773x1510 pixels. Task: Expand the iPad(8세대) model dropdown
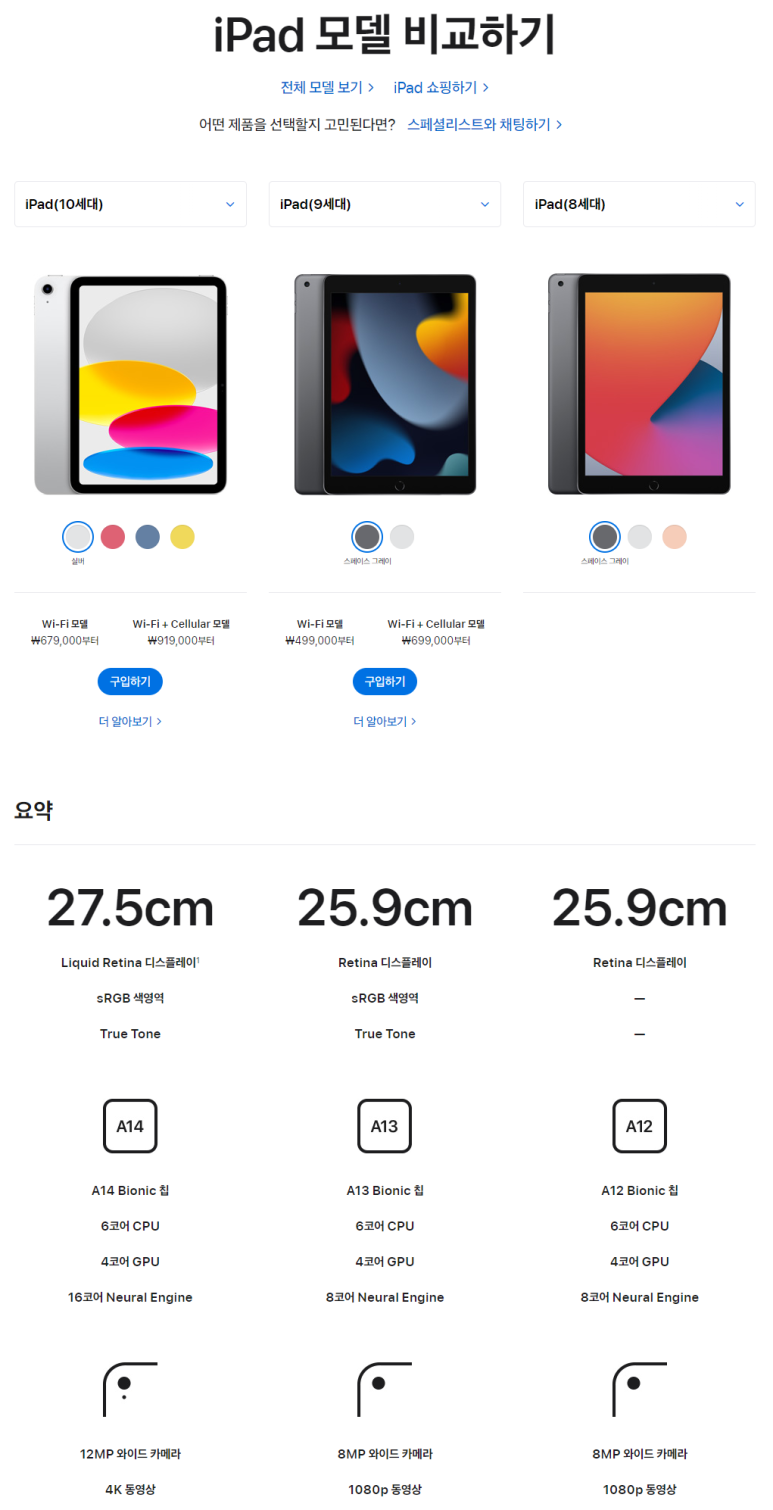pyautogui.click(x=639, y=204)
